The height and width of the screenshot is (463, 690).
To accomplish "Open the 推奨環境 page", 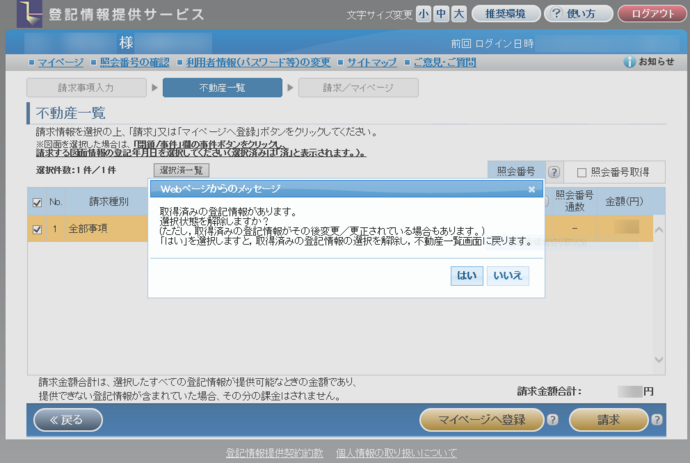I will point(506,14).
